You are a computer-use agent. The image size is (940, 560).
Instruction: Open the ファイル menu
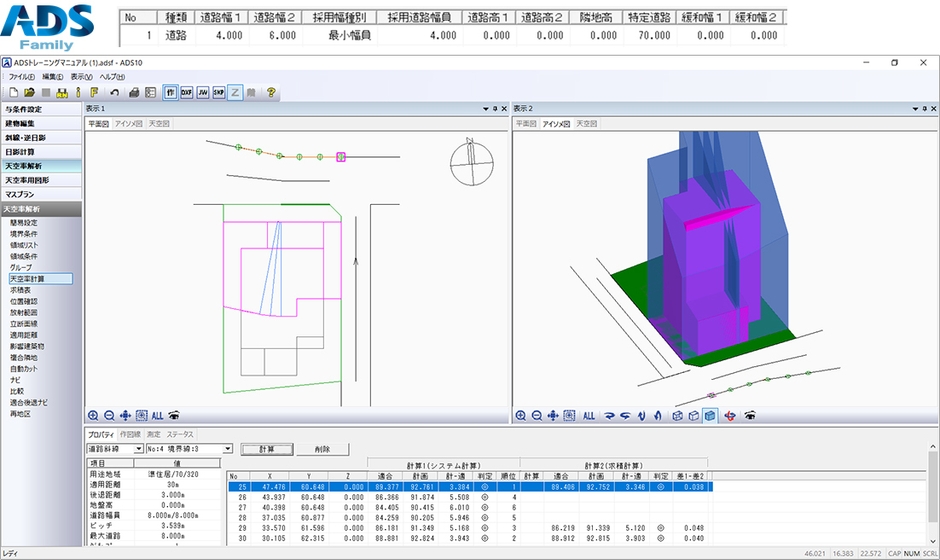(22, 76)
